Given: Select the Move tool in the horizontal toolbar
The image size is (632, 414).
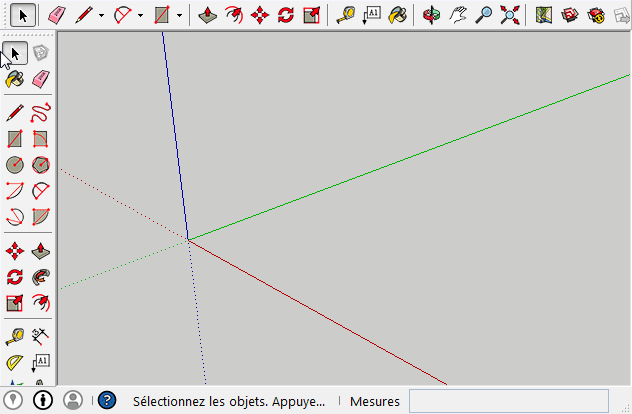Looking at the screenshot, I should [x=260, y=15].
